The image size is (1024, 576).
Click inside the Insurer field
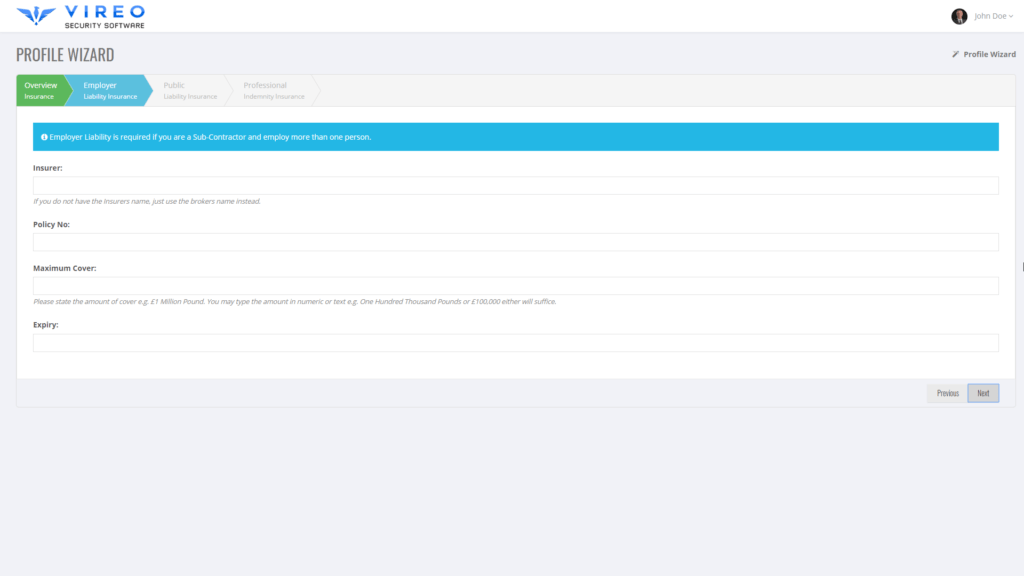coord(516,185)
